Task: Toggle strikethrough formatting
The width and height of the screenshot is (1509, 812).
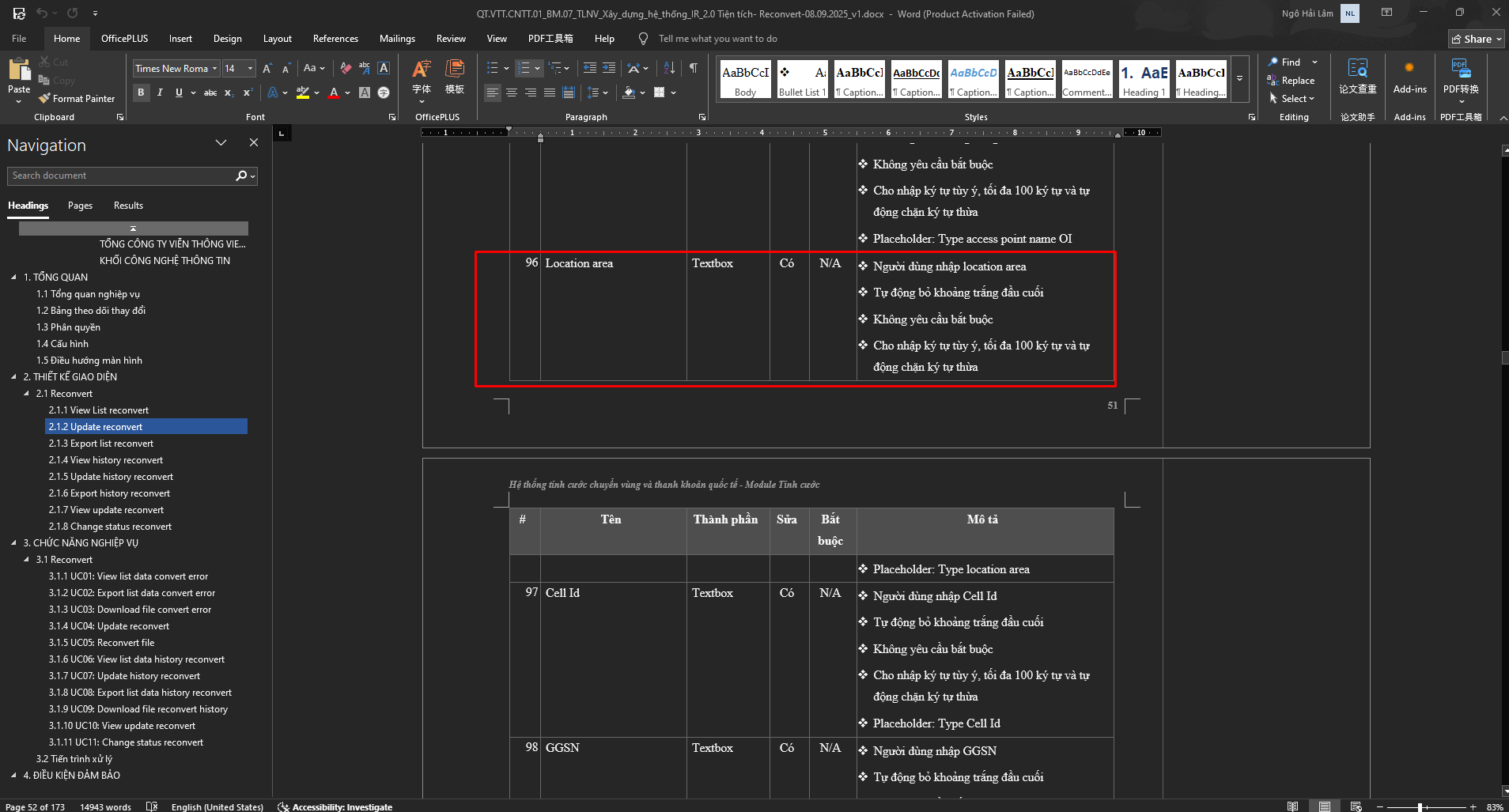Action: [x=210, y=93]
